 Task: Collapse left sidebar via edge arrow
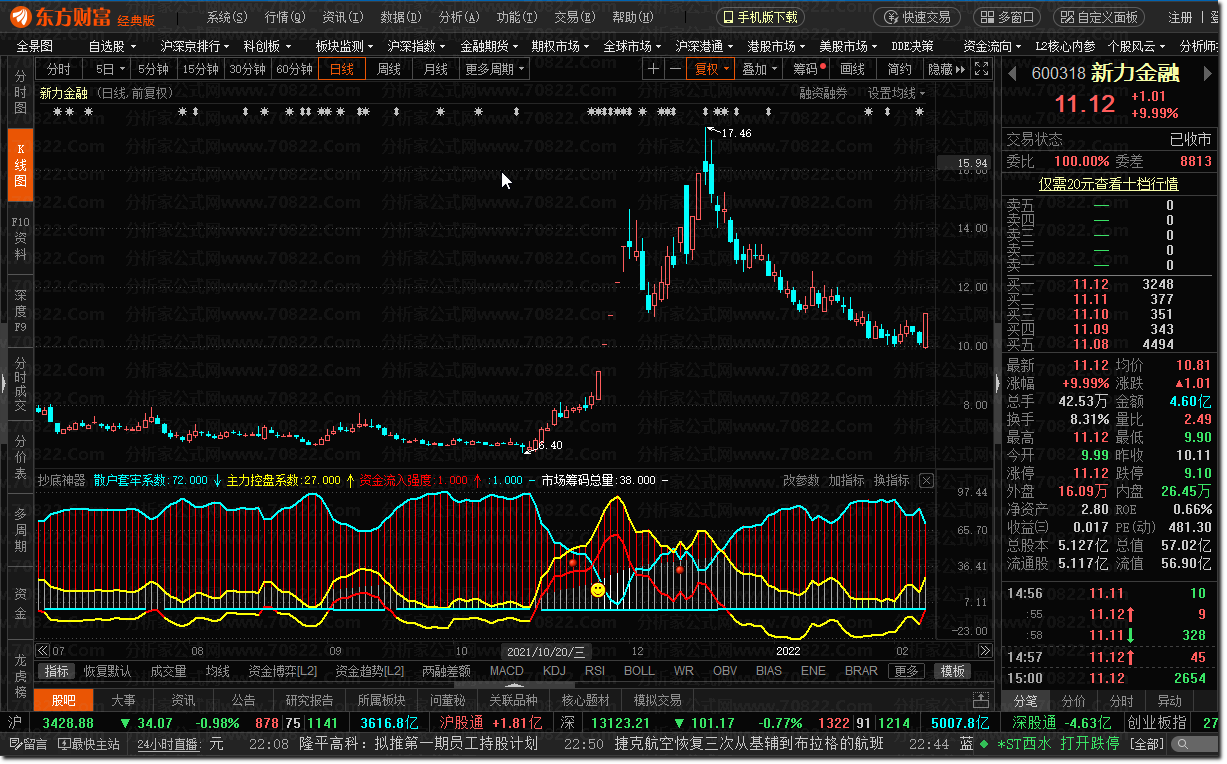[x=4, y=383]
